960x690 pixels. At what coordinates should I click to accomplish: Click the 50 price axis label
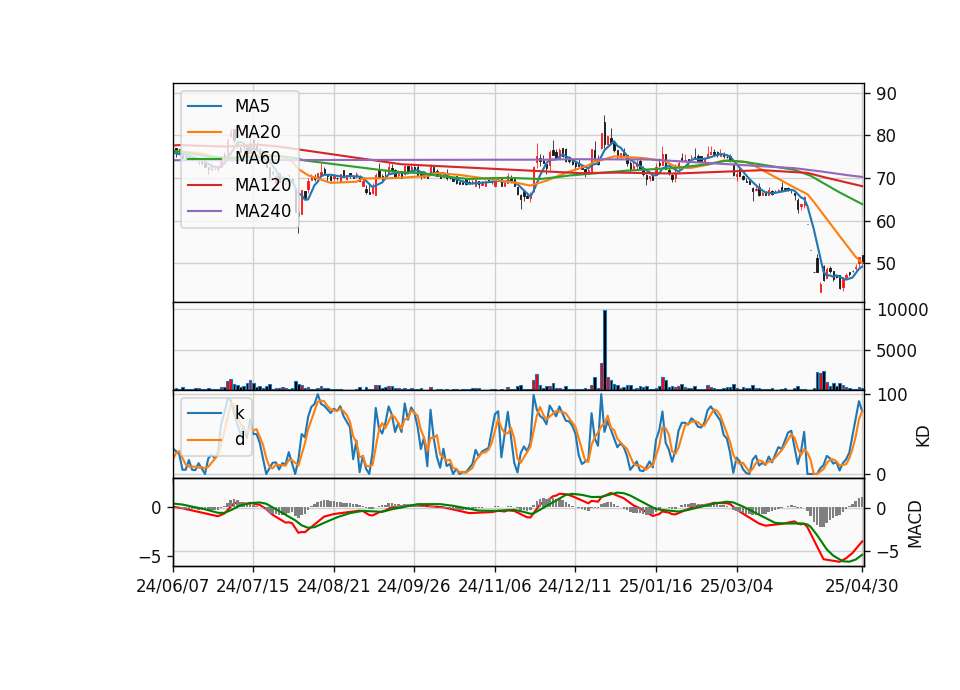tap(886, 264)
